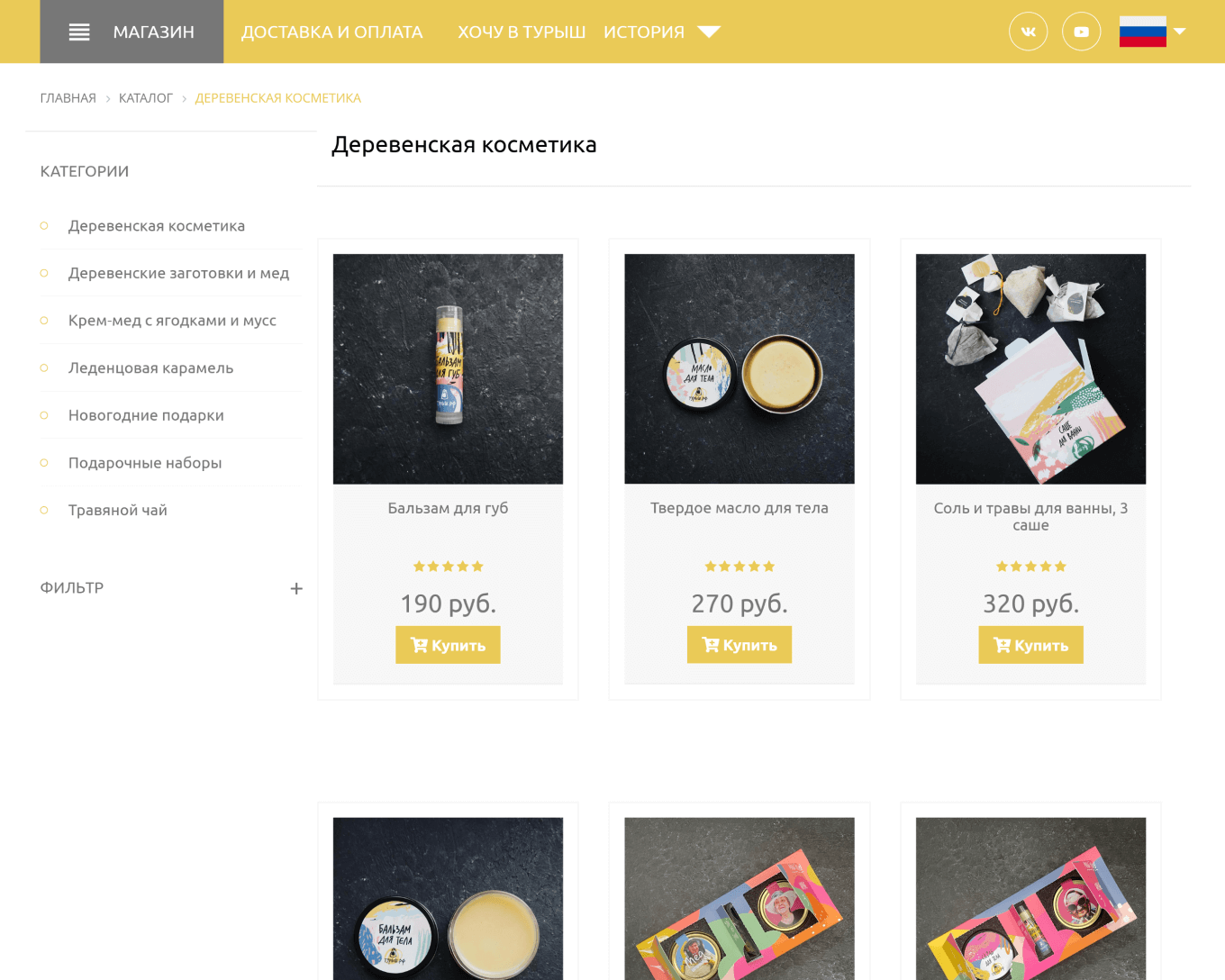Open the ИСТОРИЯ dropdown arrow
This screenshot has width=1225, height=980.
pyautogui.click(x=709, y=32)
